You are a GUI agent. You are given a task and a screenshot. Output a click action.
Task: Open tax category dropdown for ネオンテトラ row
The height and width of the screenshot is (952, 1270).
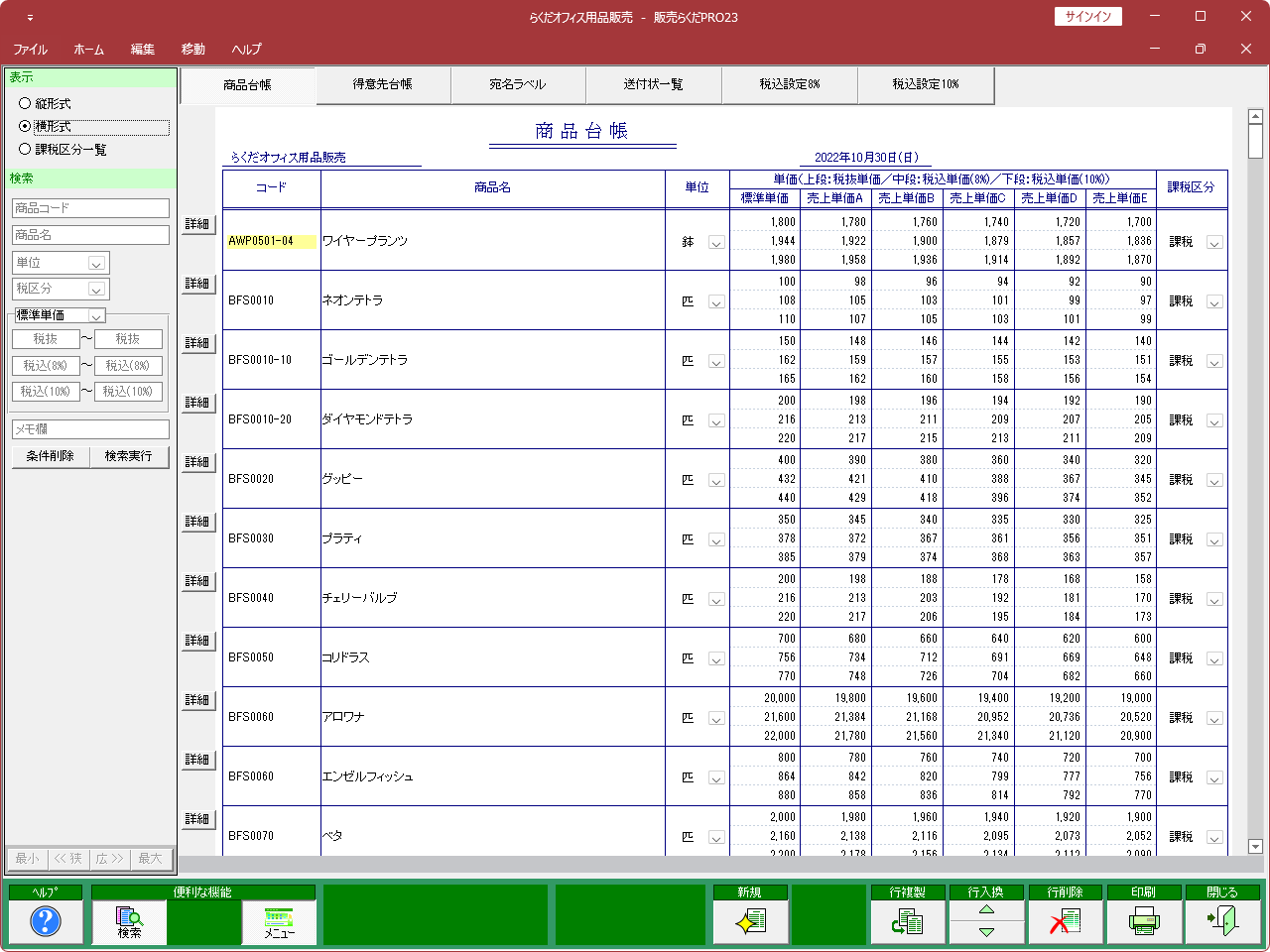tap(1214, 301)
